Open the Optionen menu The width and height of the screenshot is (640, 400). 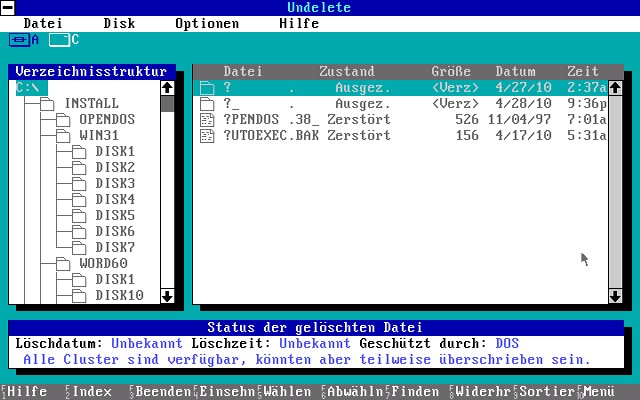point(207,23)
